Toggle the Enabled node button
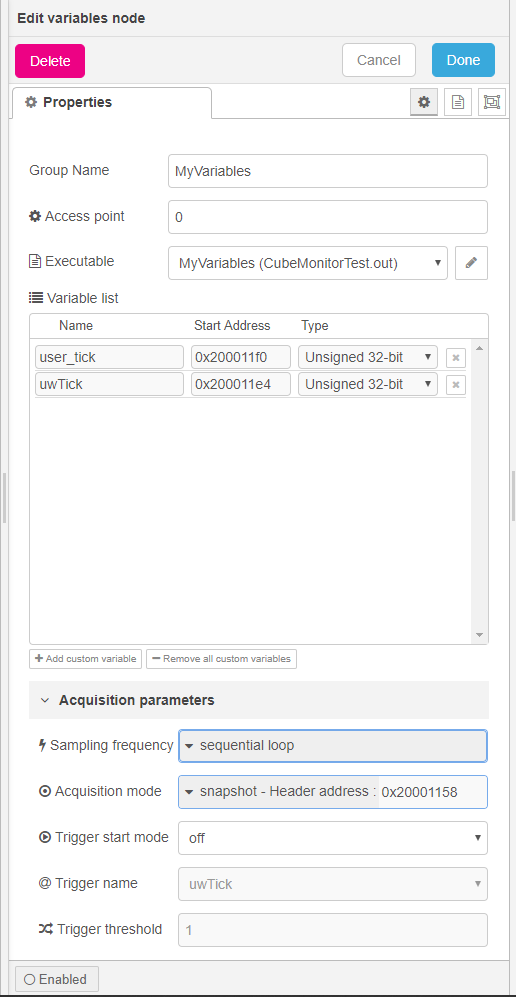Viewport: 516px width, 997px height. (57, 979)
